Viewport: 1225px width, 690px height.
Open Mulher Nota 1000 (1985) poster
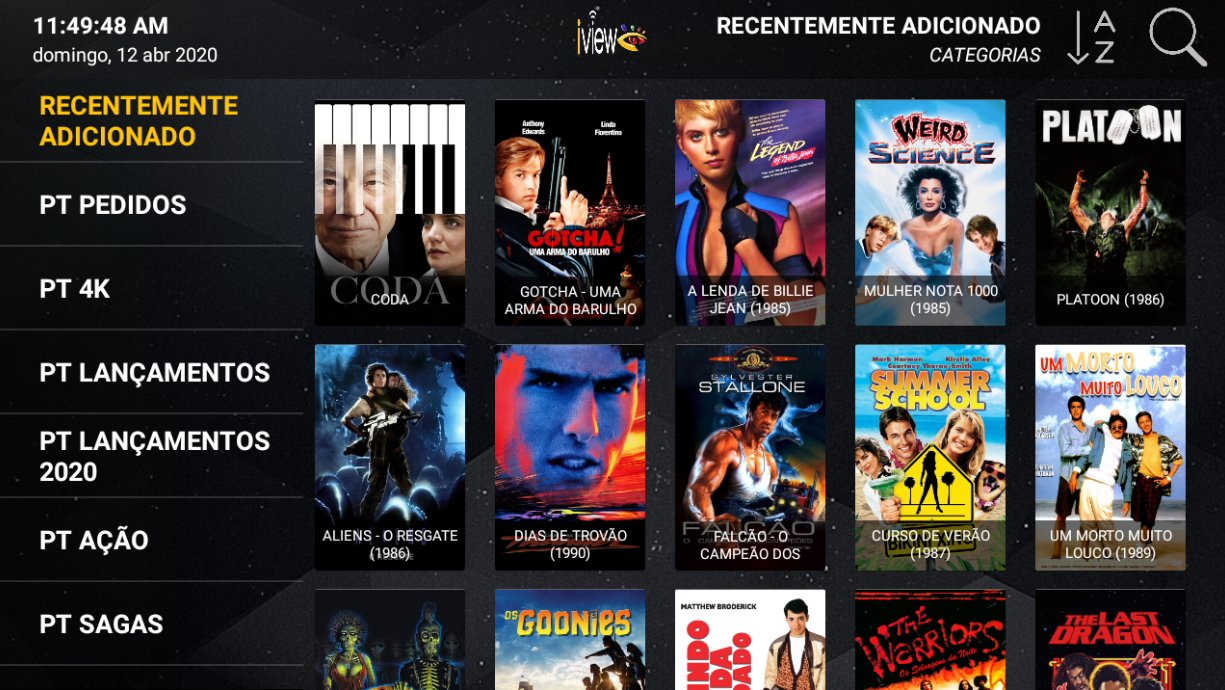(930, 213)
